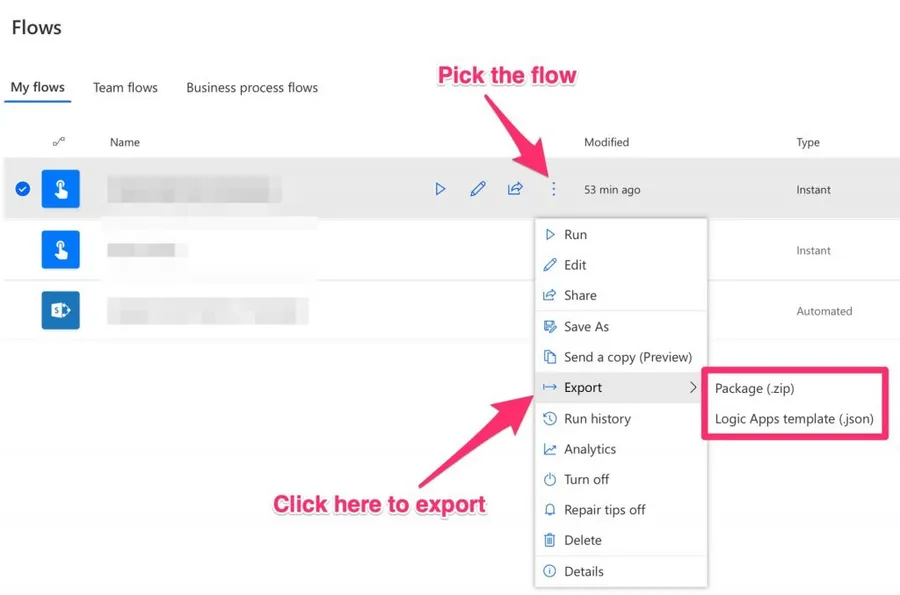Select Turn off in context menu
Screen dimensions: 900x595
pos(586,479)
